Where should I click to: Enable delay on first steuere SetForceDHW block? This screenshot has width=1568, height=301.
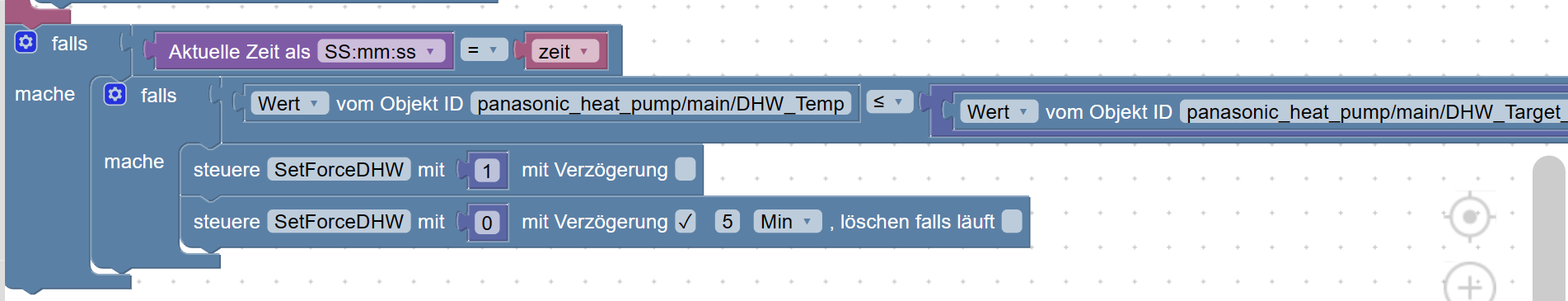(x=686, y=169)
